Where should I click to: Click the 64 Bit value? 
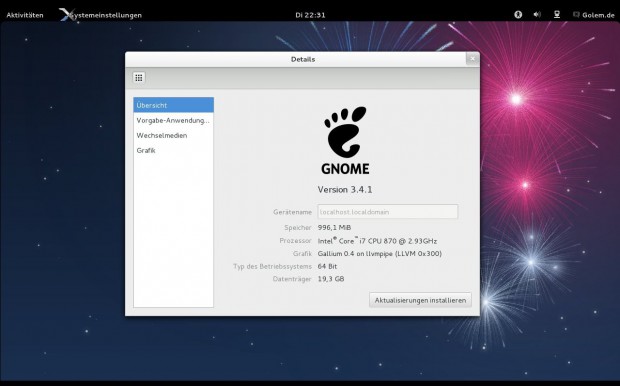coord(327,266)
